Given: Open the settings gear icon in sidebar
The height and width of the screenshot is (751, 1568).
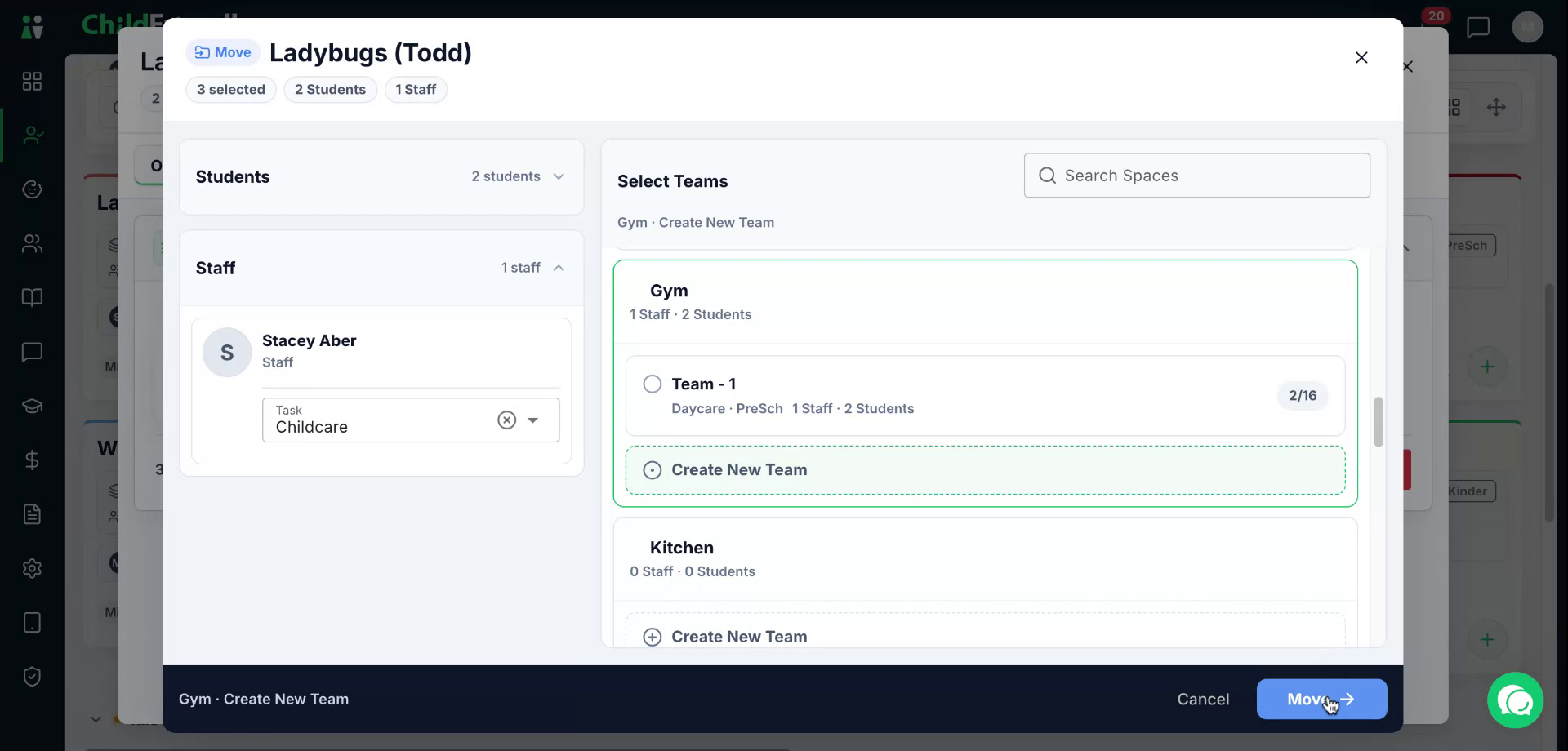Looking at the screenshot, I should pos(32,568).
